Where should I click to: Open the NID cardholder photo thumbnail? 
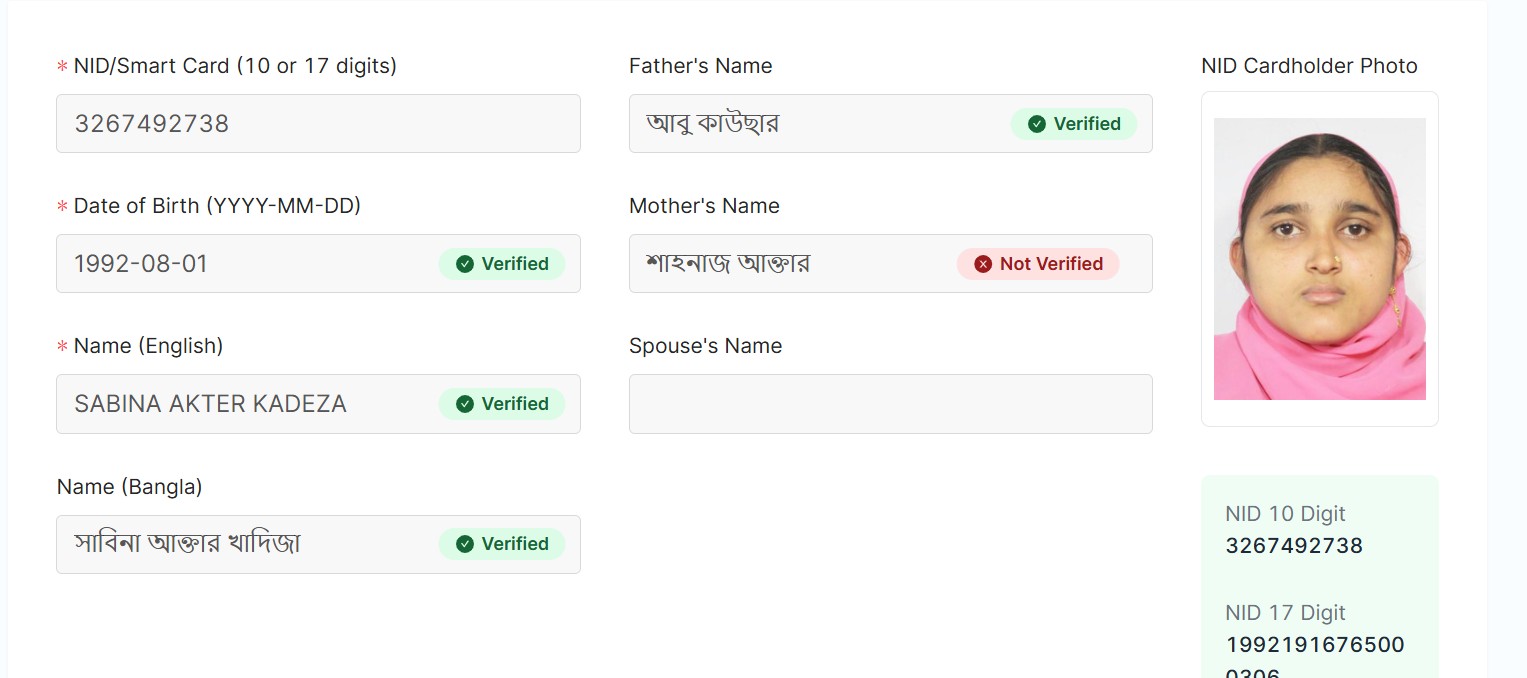(x=1319, y=259)
